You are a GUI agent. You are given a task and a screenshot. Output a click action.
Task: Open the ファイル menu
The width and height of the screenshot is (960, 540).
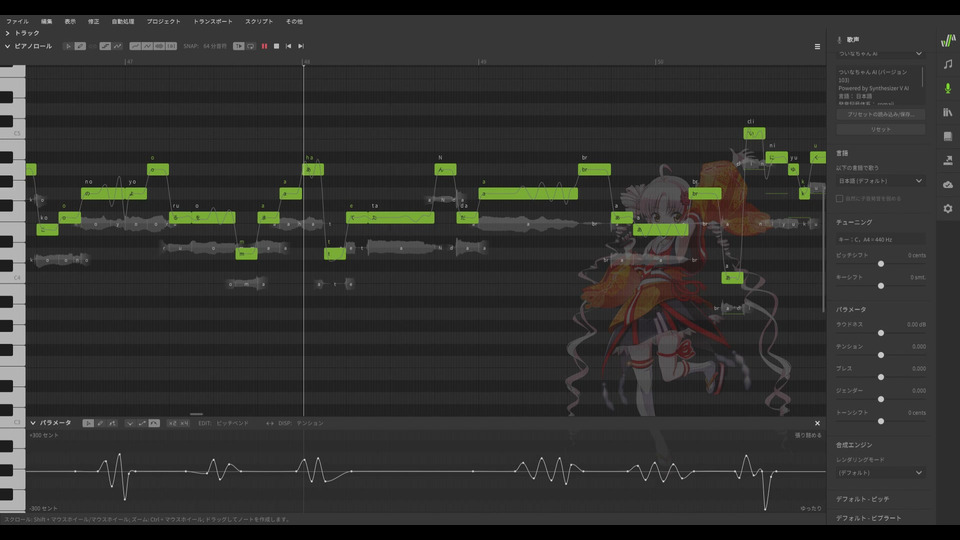pyautogui.click(x=17, y=21)
